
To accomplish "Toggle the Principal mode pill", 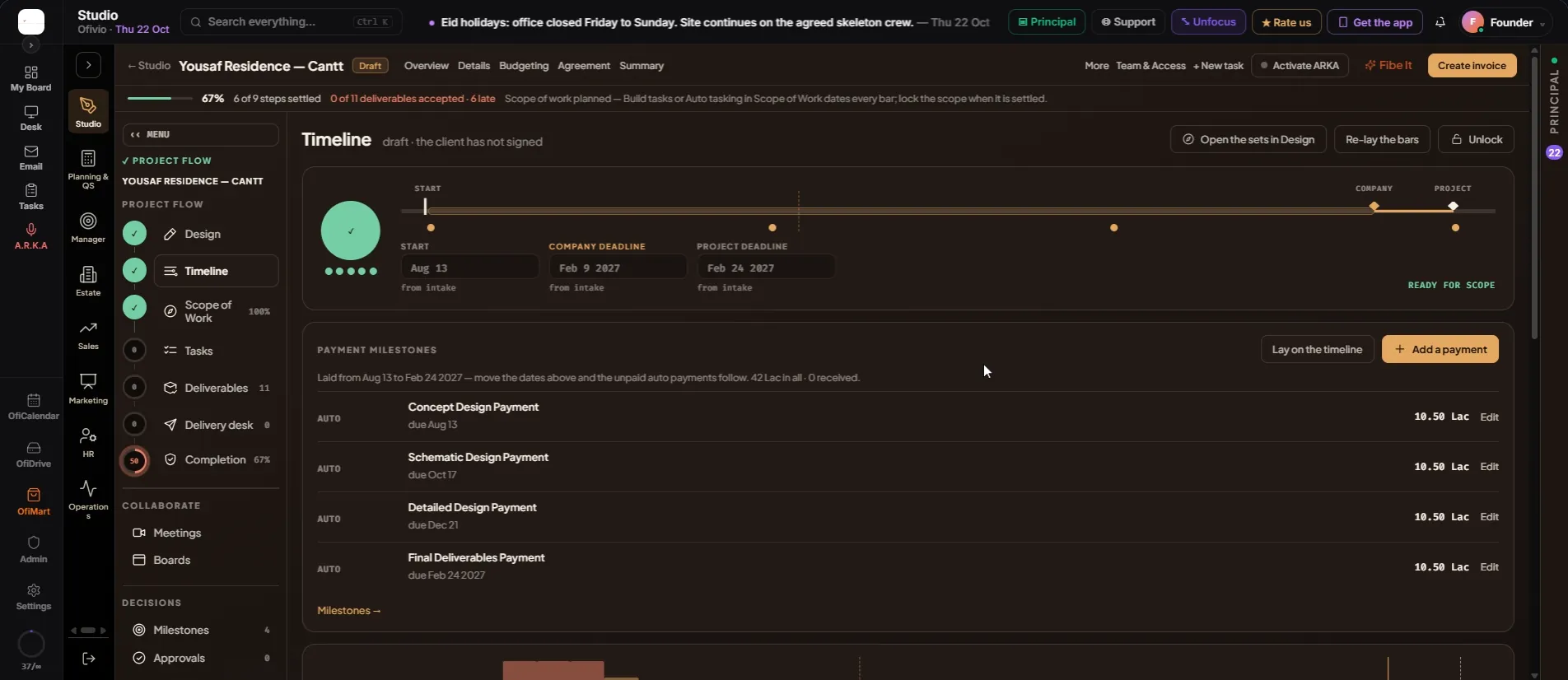I will coord(1047,22).
